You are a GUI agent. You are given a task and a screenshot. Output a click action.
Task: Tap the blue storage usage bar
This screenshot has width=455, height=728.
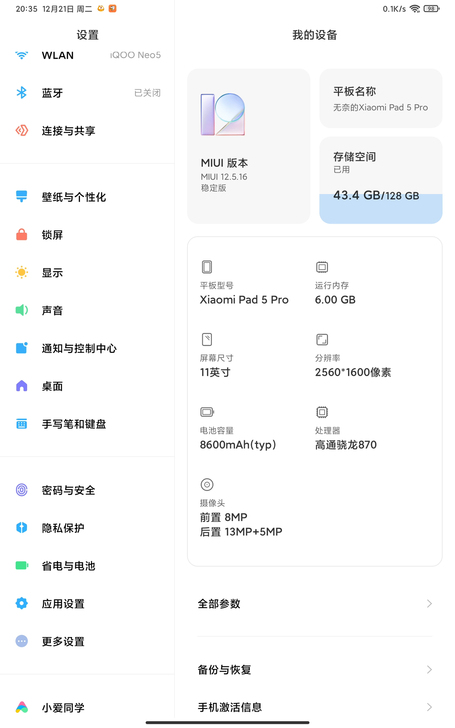coord(381,209)
